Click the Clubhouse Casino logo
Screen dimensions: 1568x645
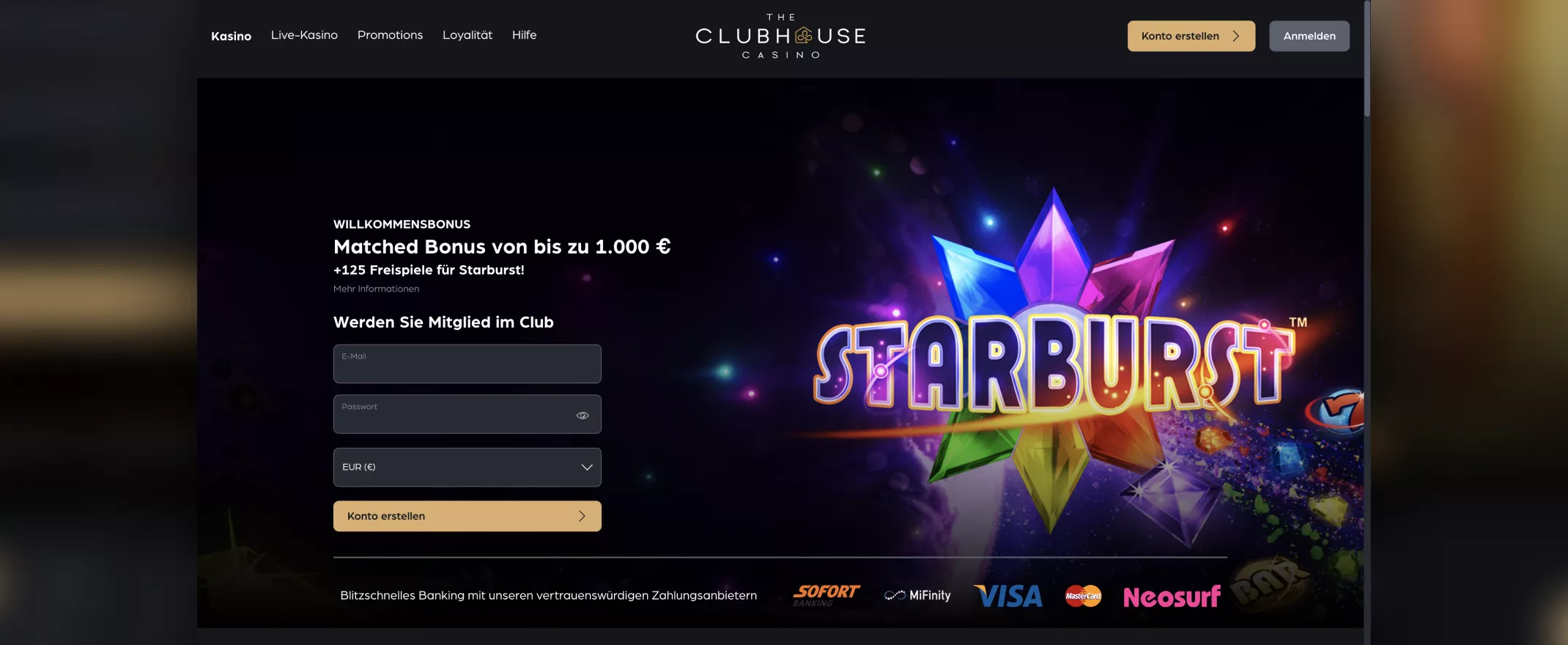pyautogui.click(x=780, y=36)
